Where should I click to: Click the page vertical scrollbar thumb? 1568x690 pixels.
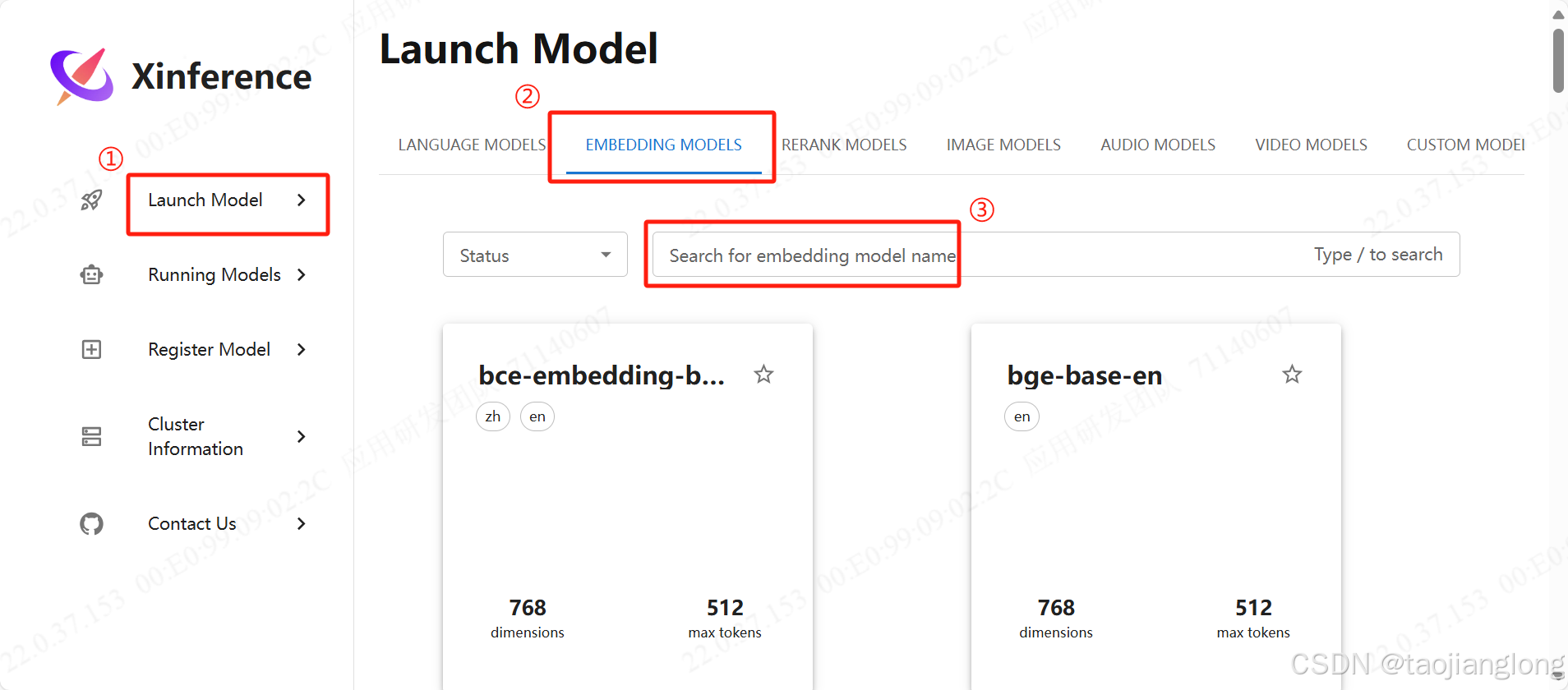1558,62
